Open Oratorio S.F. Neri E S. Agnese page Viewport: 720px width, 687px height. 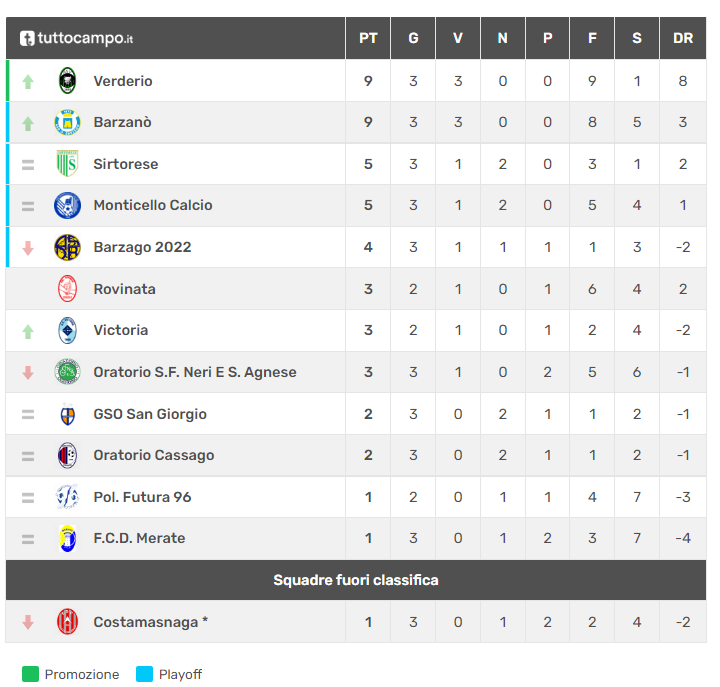point(194,372)
